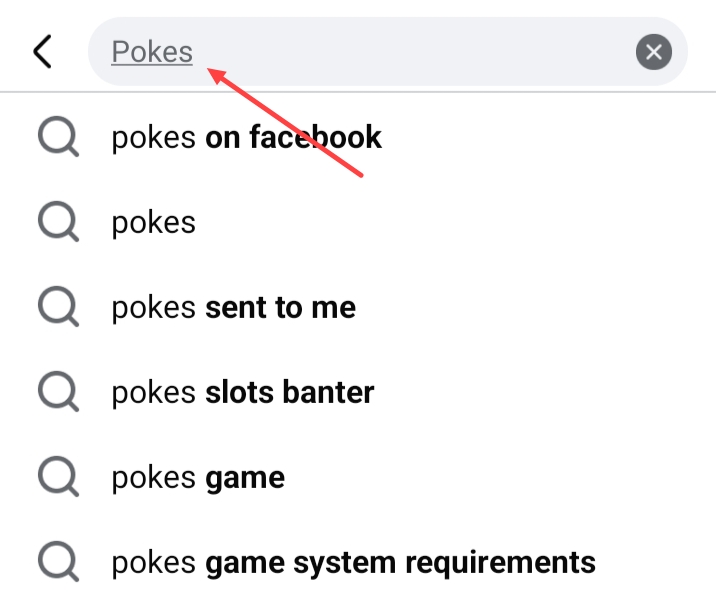Select 'pokes game system requirements' suggestion
This screenshot has width=716, height=604.
pos(353,562)
